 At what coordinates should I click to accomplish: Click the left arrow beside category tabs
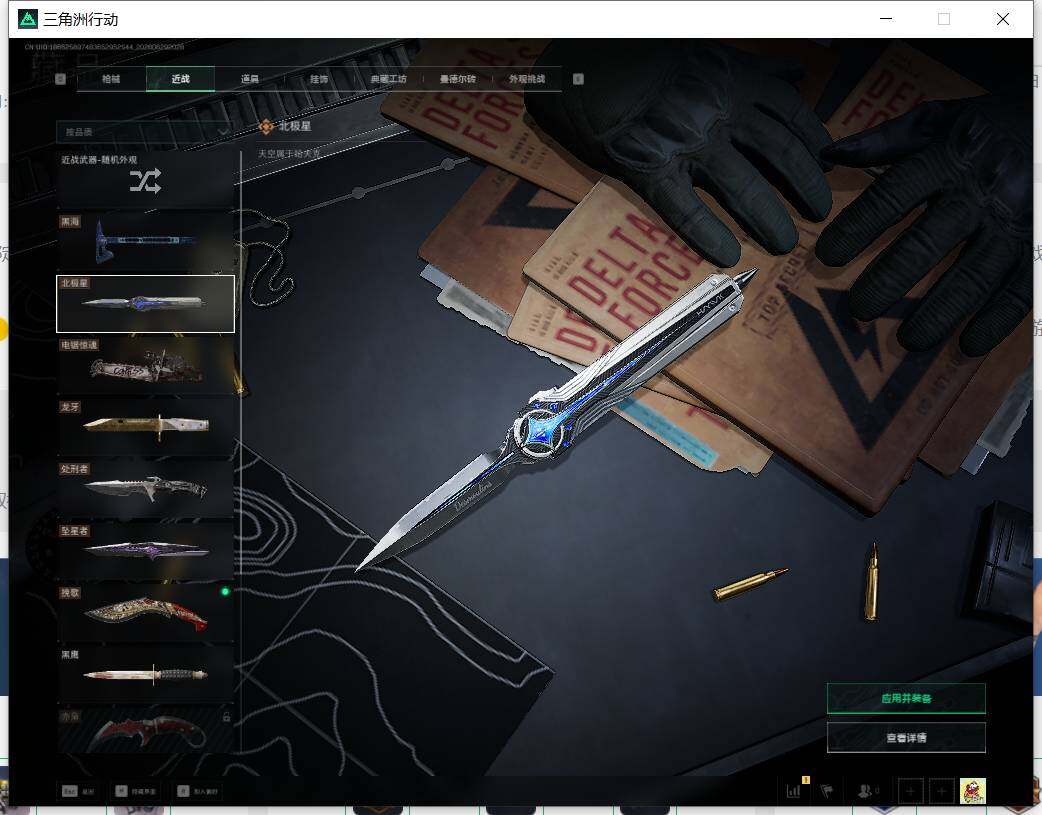point(60,79)
